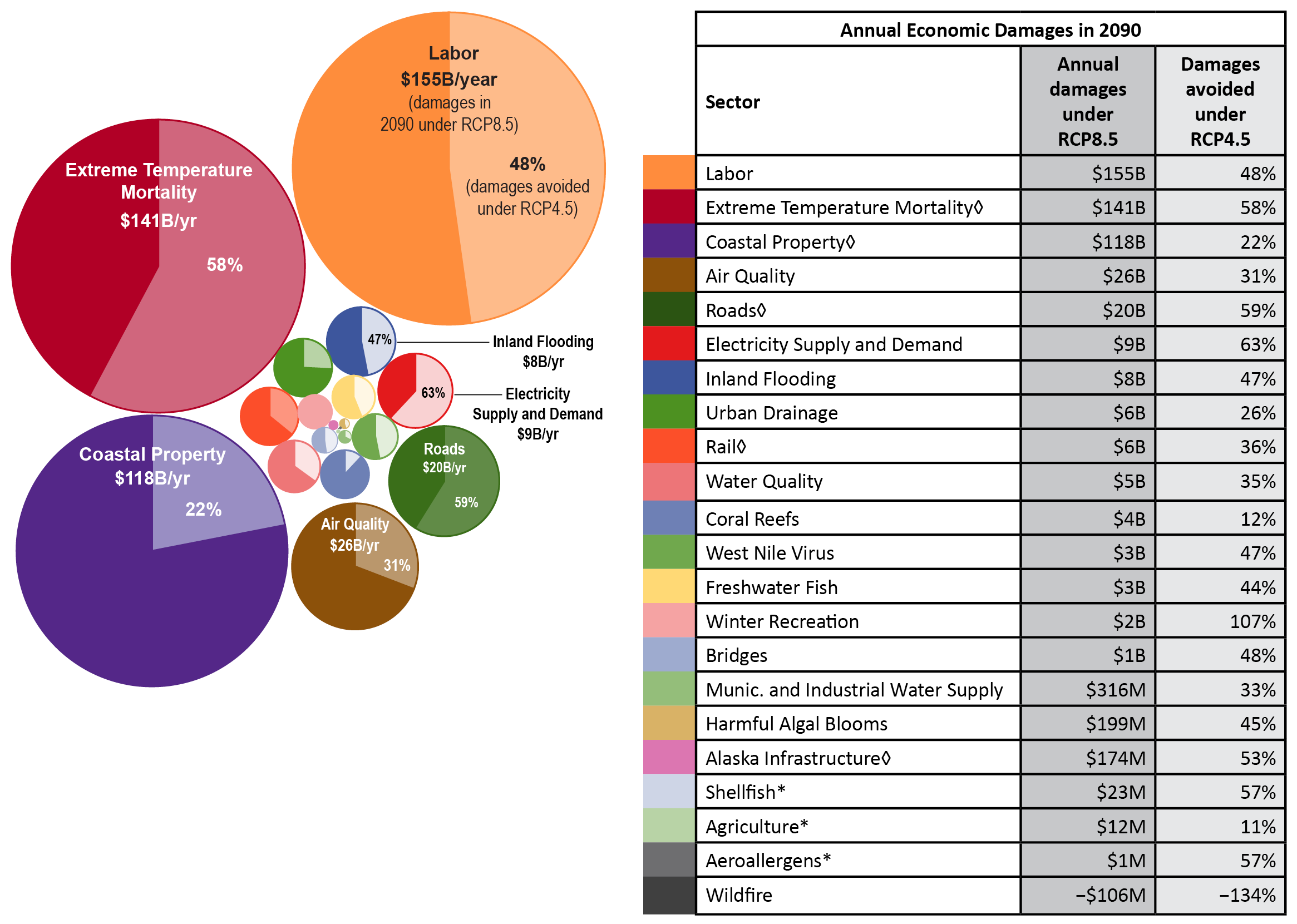Select the dark gray Wildfire legend swatch
The image size is (1297, 924).
[669, 895]
